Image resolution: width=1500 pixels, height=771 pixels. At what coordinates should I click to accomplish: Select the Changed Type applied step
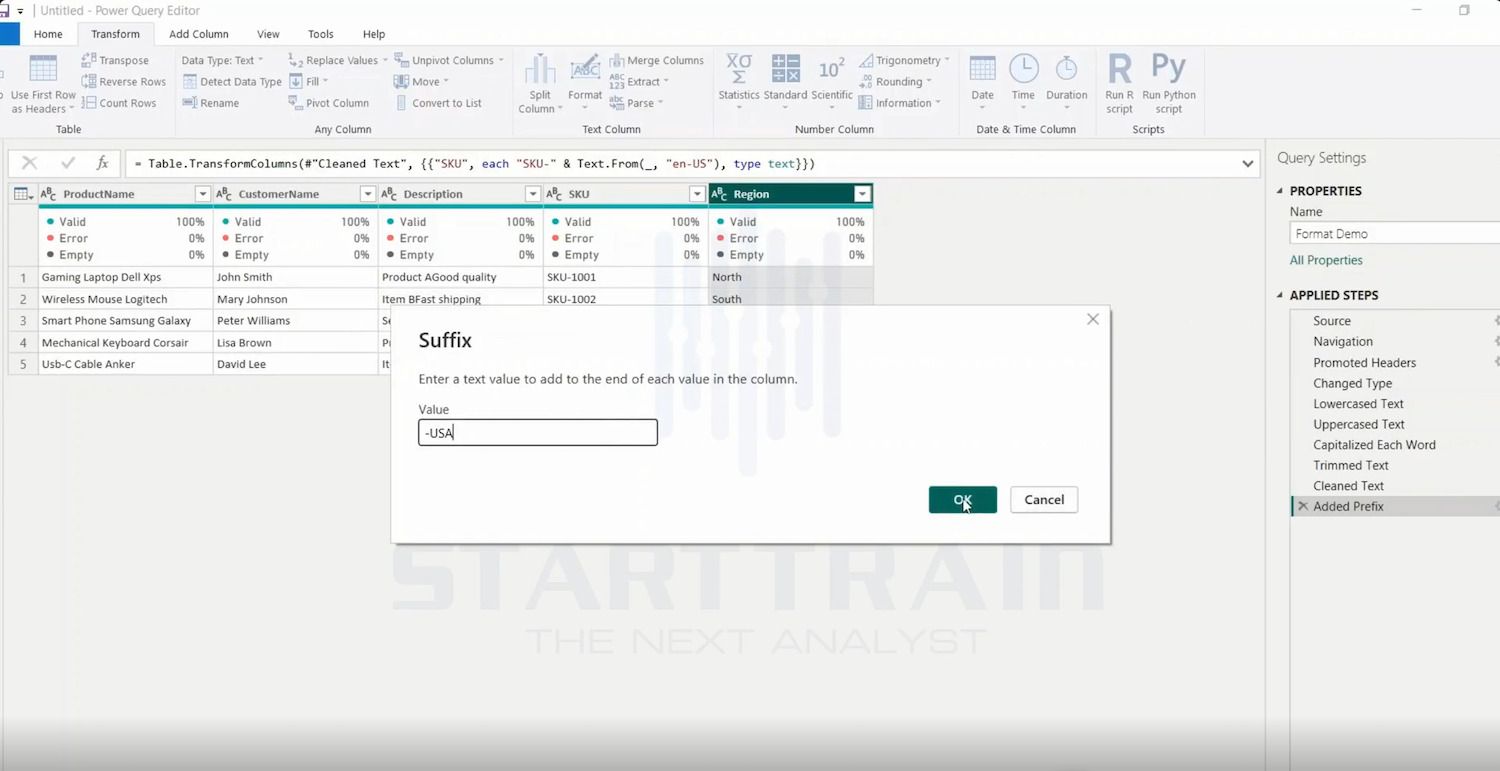point(1352,383)
